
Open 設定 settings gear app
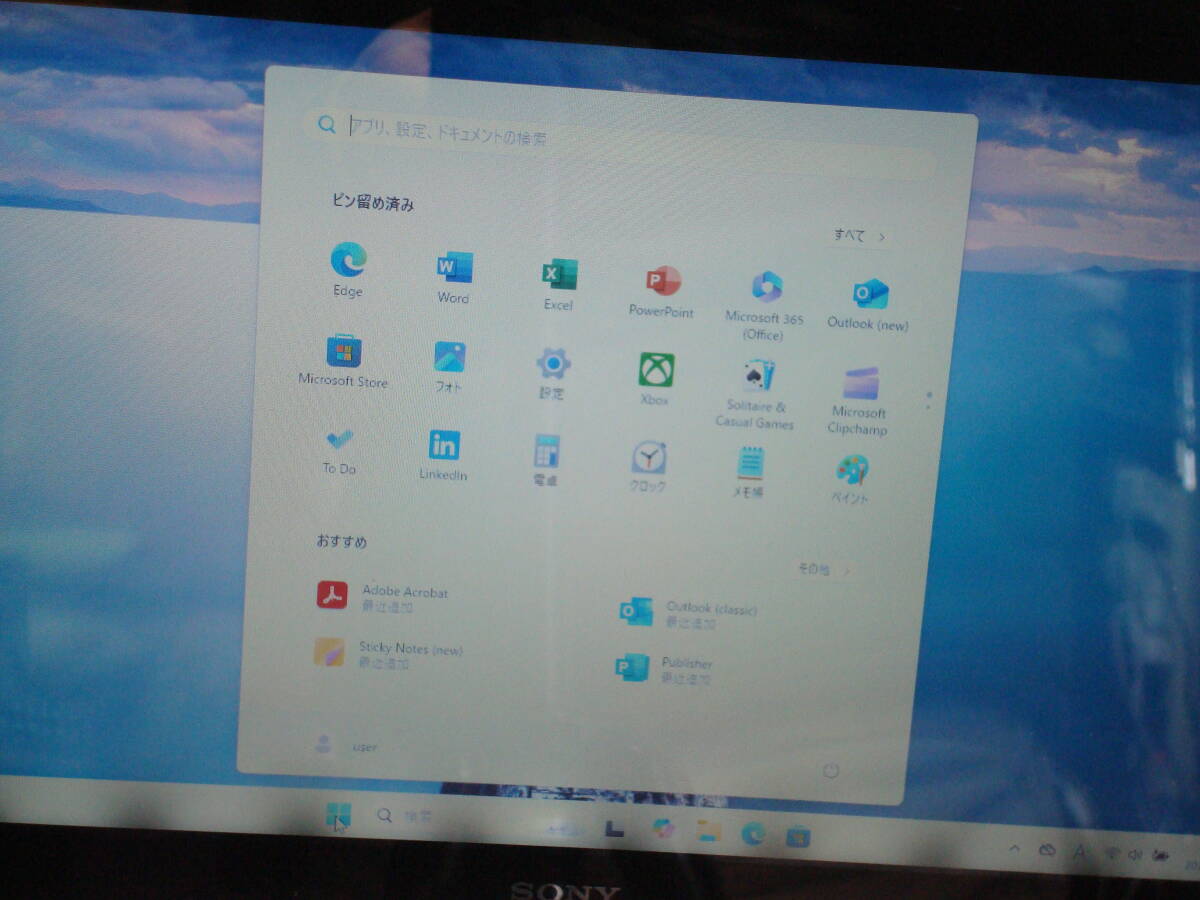coord(552,373)
